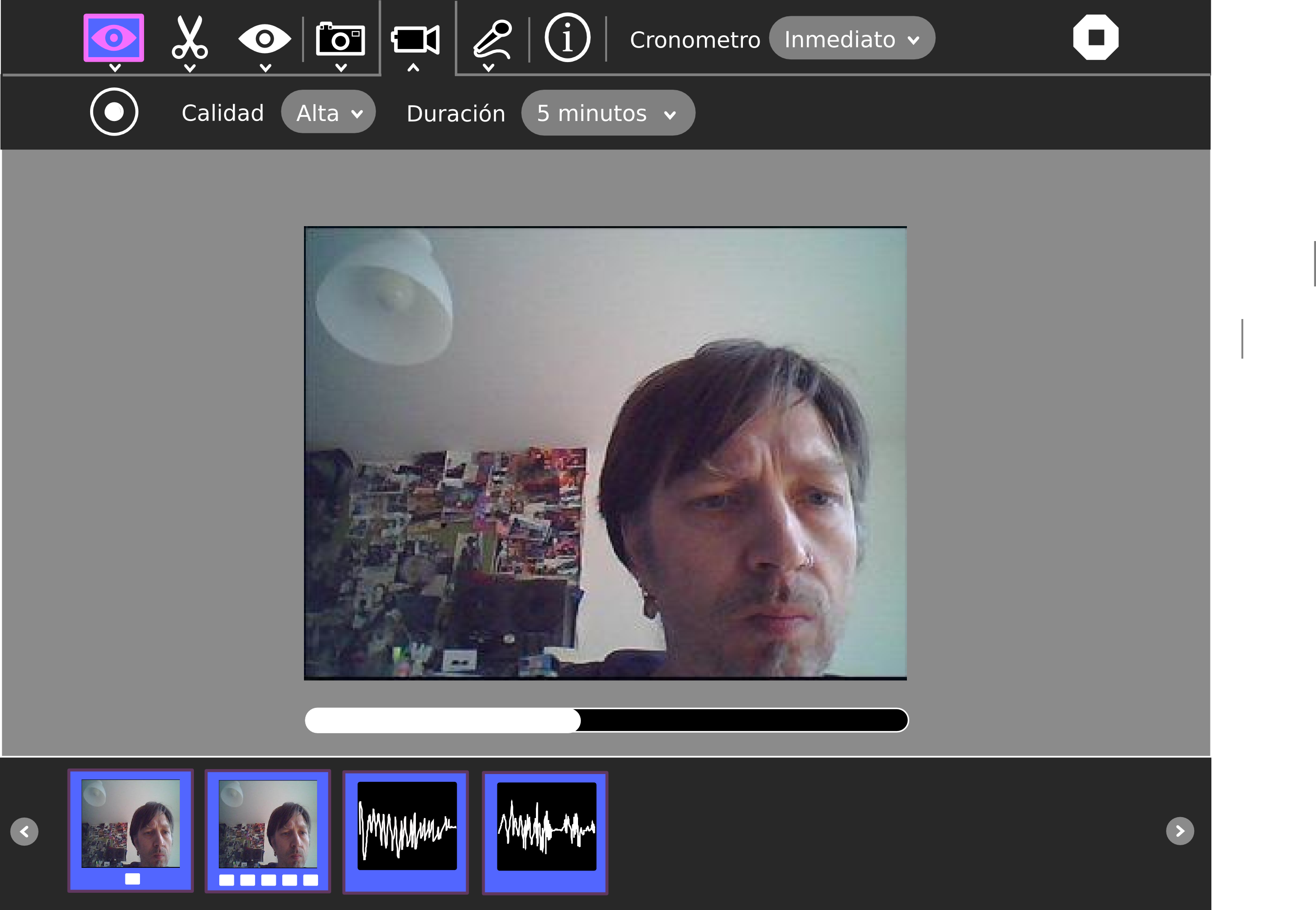Switch to photo camera mode

pyautogui.click(x=340, y=39)
